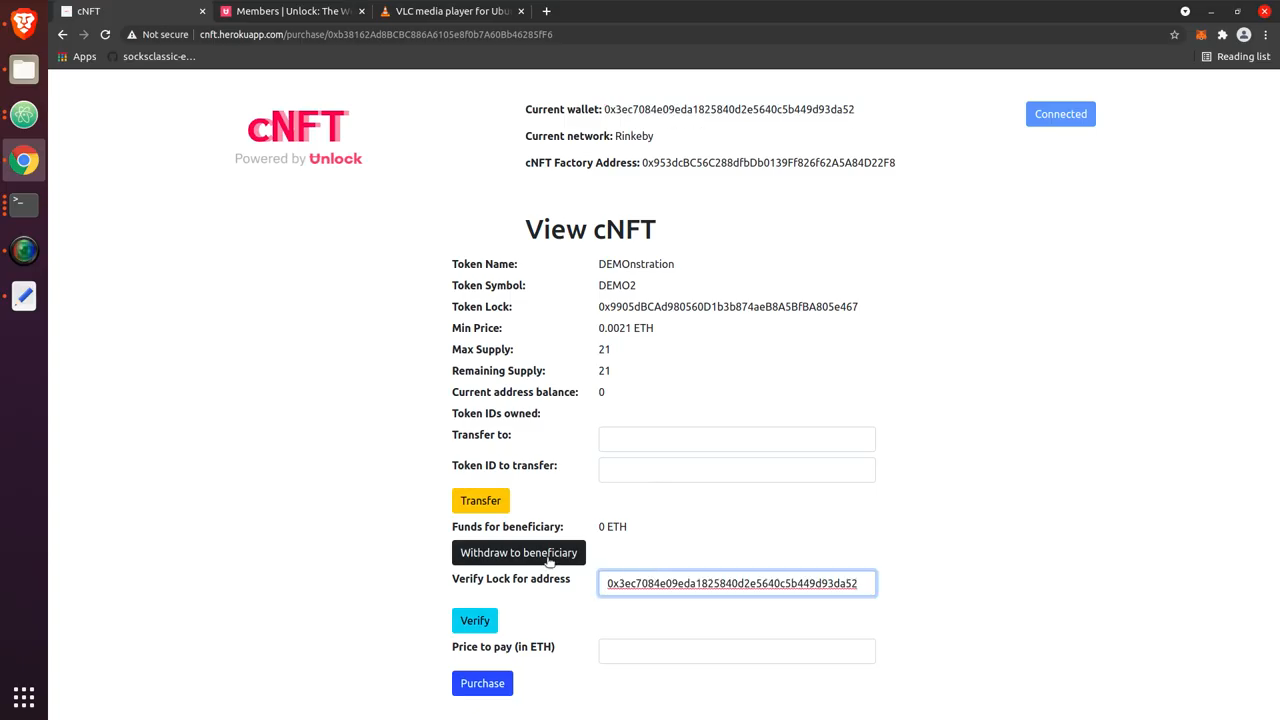Click the current wallet address text

tap(729, 109)
